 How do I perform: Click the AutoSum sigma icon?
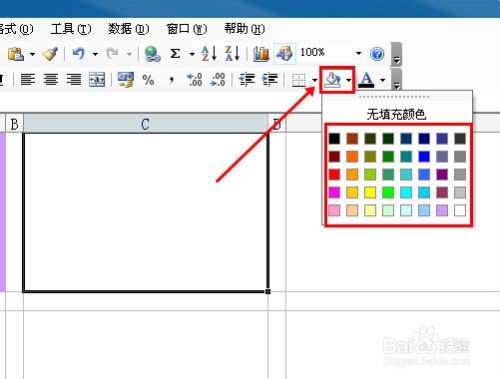pyautogui.click(x=175, y=54)
